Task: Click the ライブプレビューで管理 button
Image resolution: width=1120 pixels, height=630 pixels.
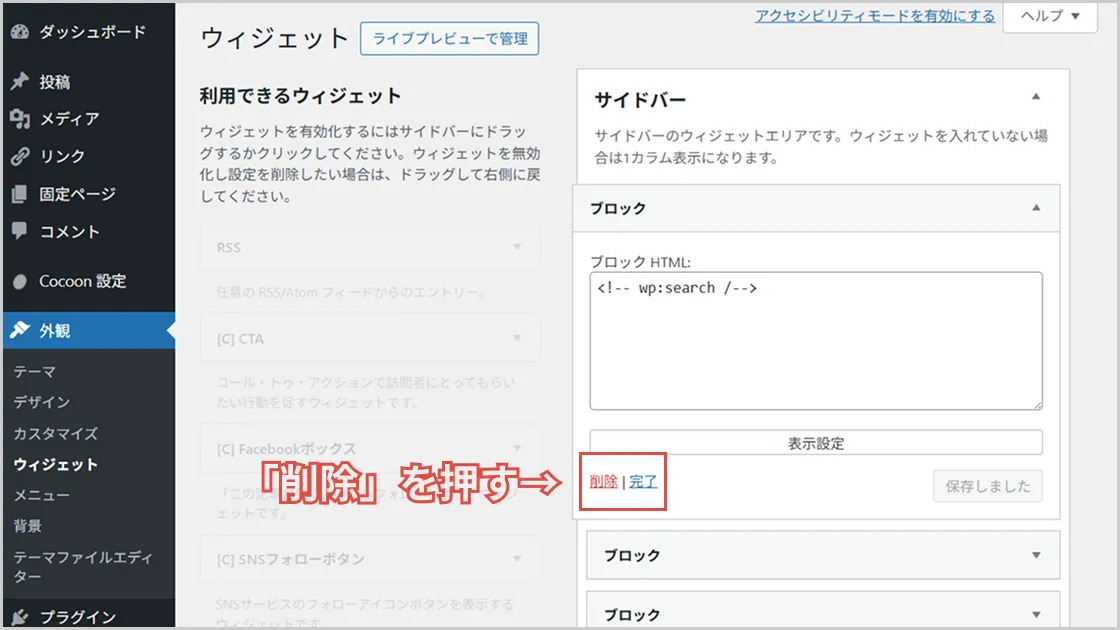Action: tap(448, 39)
